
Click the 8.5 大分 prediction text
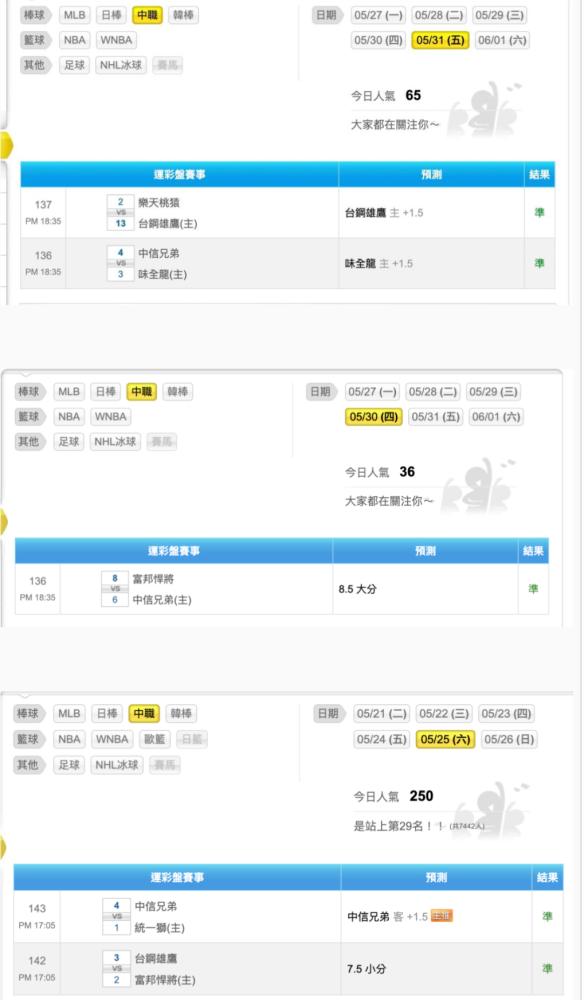(x=357, y=589)
